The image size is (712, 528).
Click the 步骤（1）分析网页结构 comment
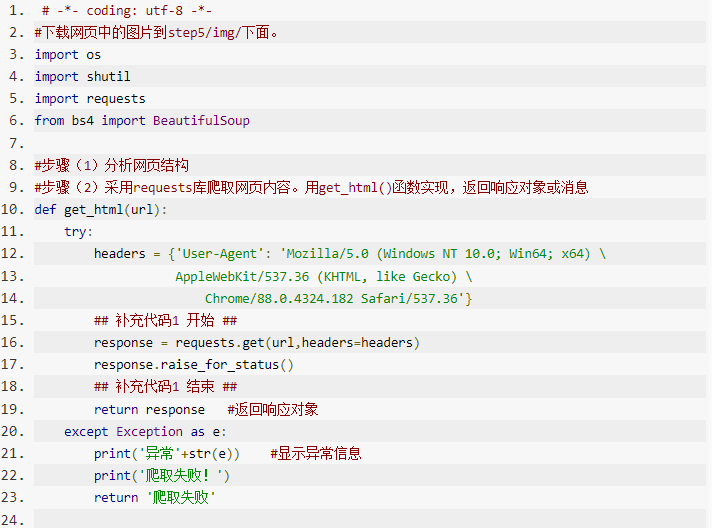click(111, 165)
